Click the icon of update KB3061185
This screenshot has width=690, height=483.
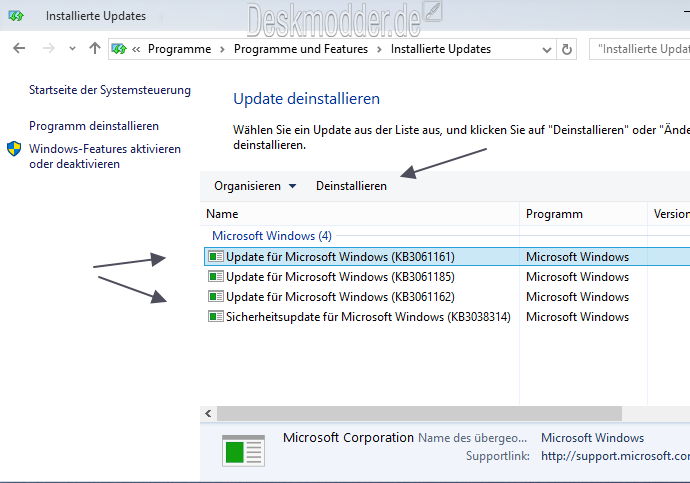click(216, 276)
